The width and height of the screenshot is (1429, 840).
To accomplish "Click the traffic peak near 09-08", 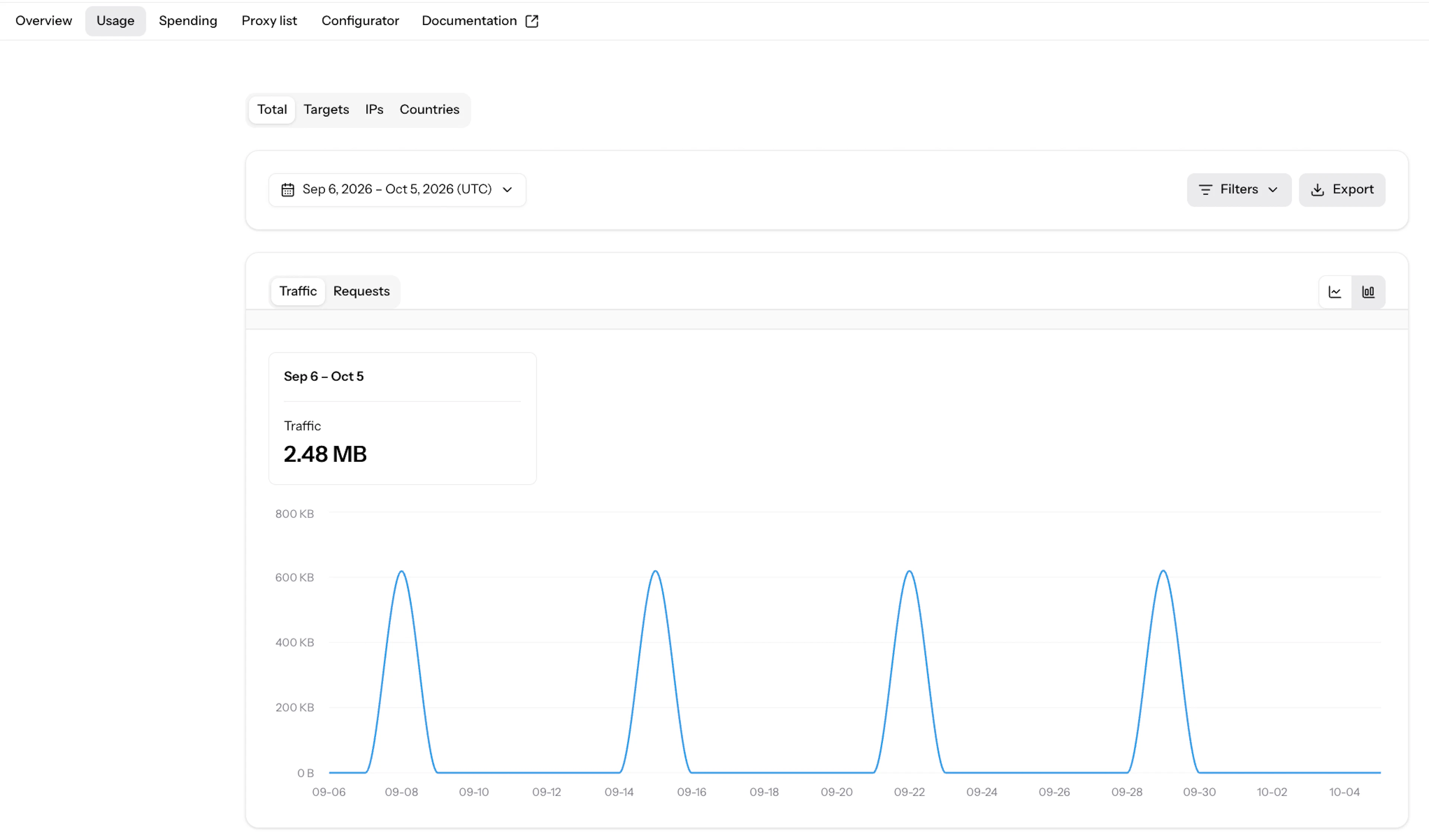I will [x=402, y=571].
